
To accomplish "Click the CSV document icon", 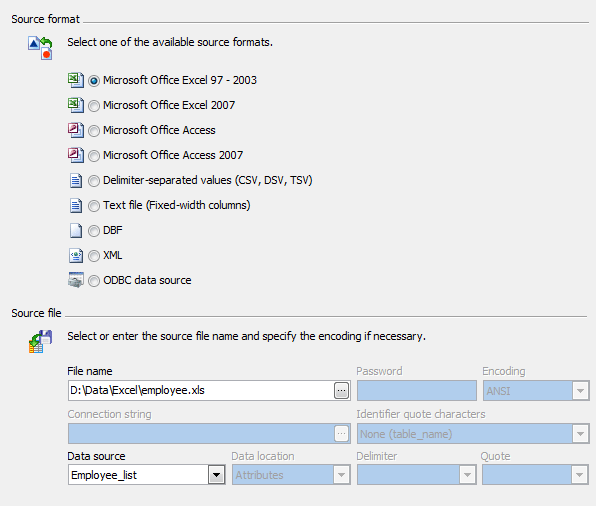I will [76, 181].
